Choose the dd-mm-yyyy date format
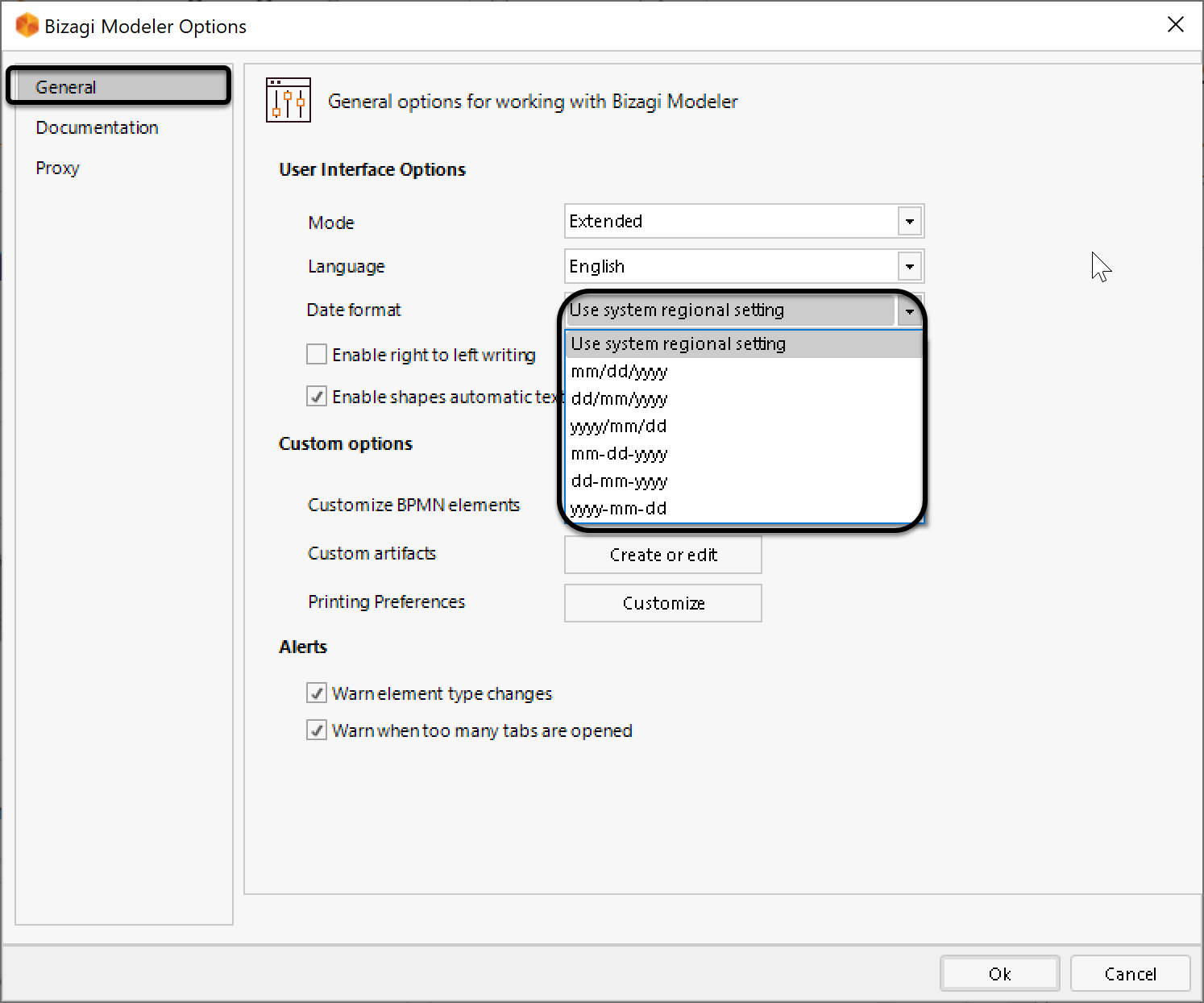Screen dimensions: 1204x1003 point(744,481)
